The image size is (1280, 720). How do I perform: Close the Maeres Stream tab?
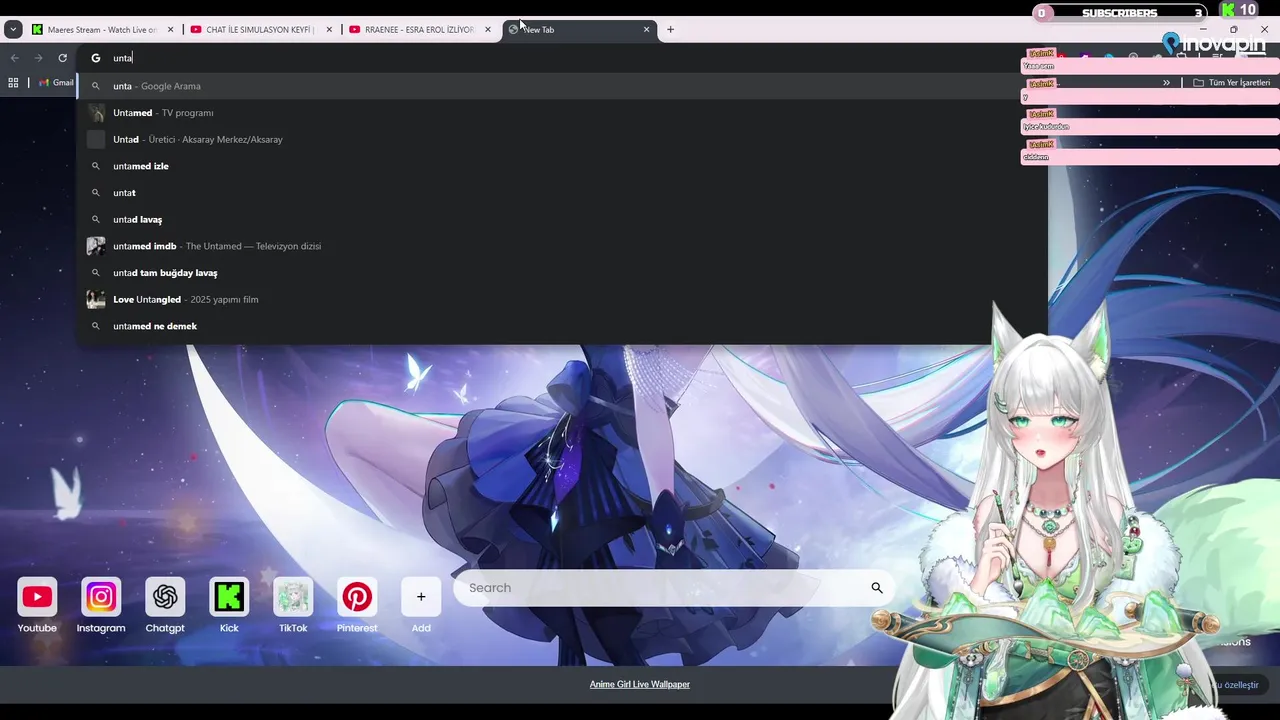tap(170, 30)
